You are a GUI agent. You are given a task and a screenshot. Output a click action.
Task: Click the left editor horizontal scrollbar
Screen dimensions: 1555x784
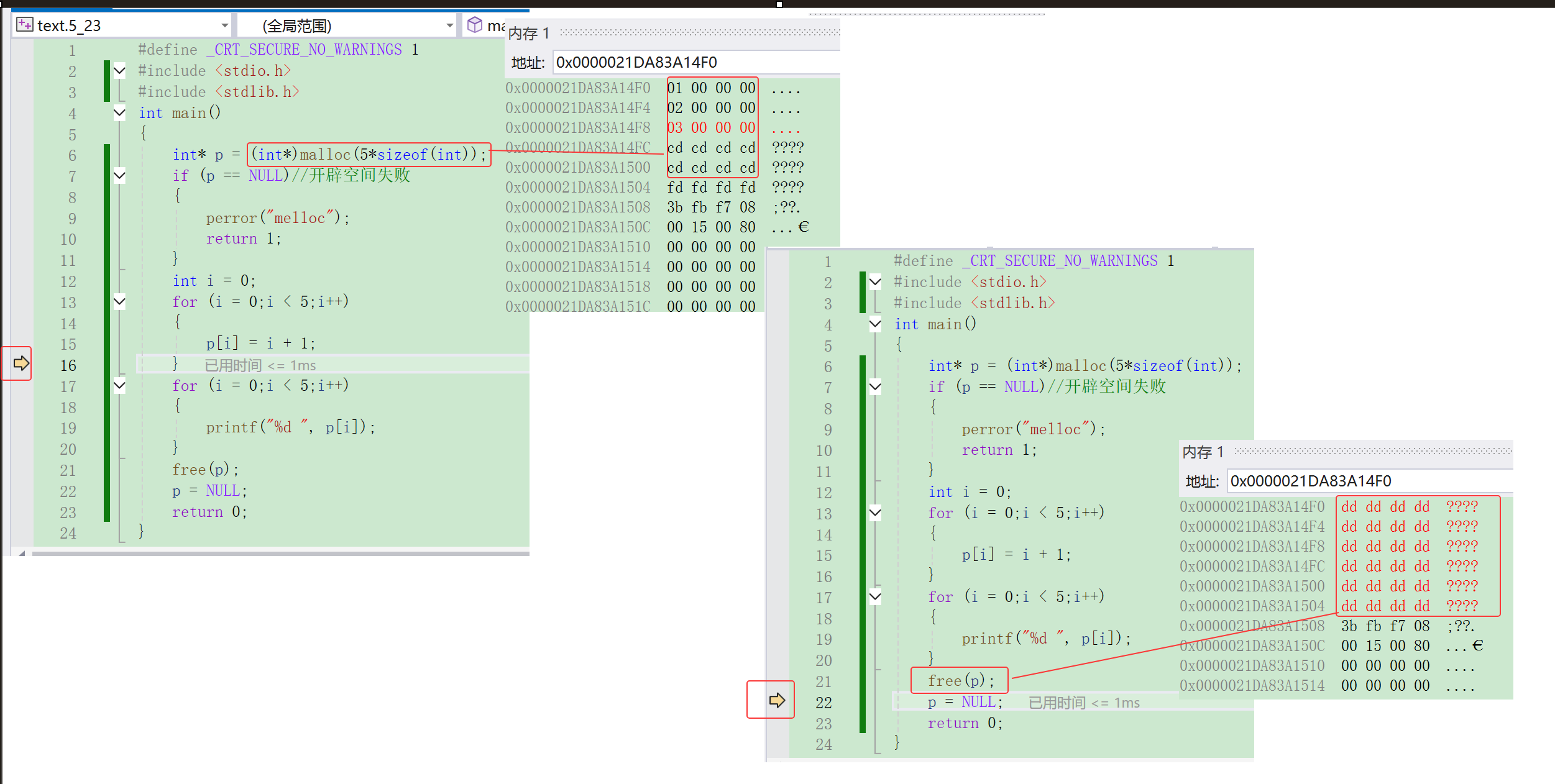(280, 553)
